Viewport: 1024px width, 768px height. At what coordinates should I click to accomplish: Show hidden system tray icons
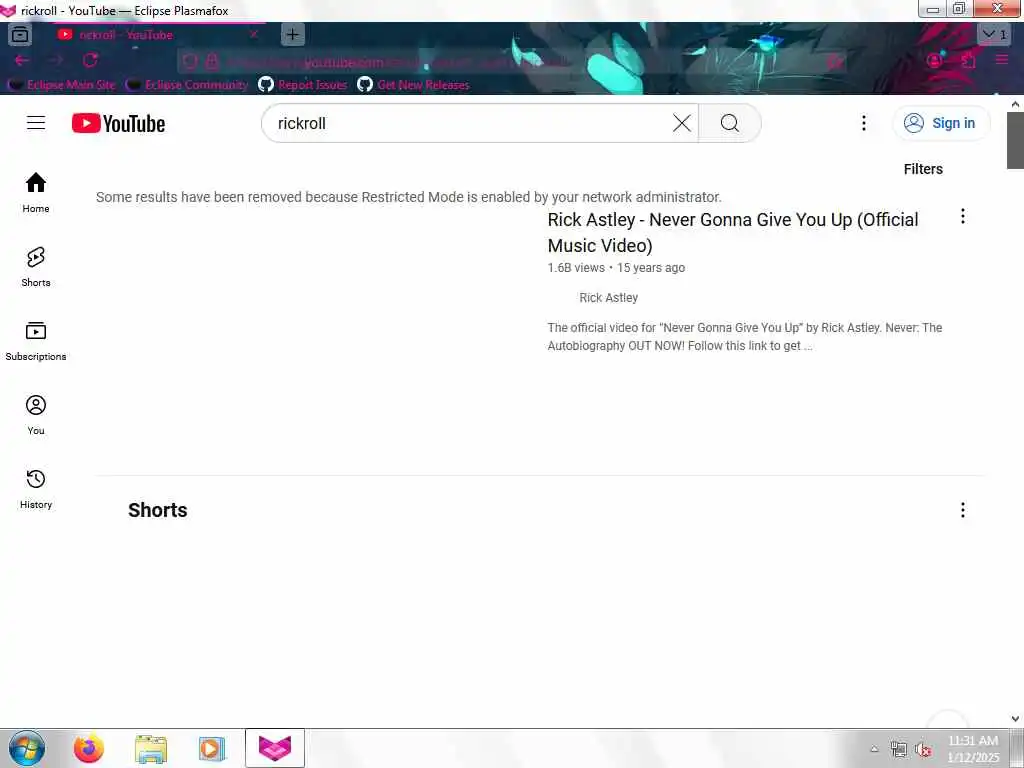click(874, 749)
